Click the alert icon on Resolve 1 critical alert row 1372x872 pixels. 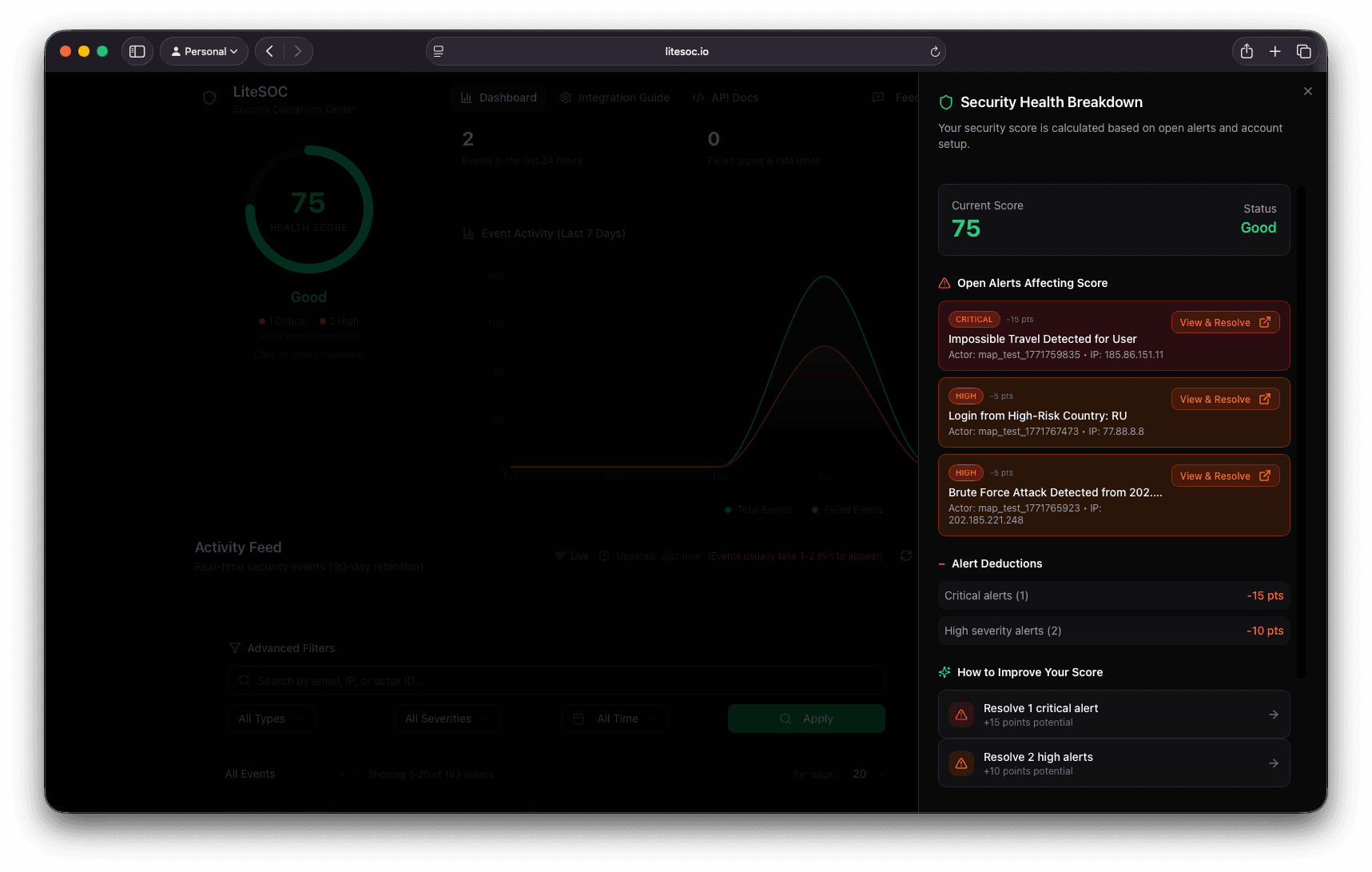(x=961, y=714)
